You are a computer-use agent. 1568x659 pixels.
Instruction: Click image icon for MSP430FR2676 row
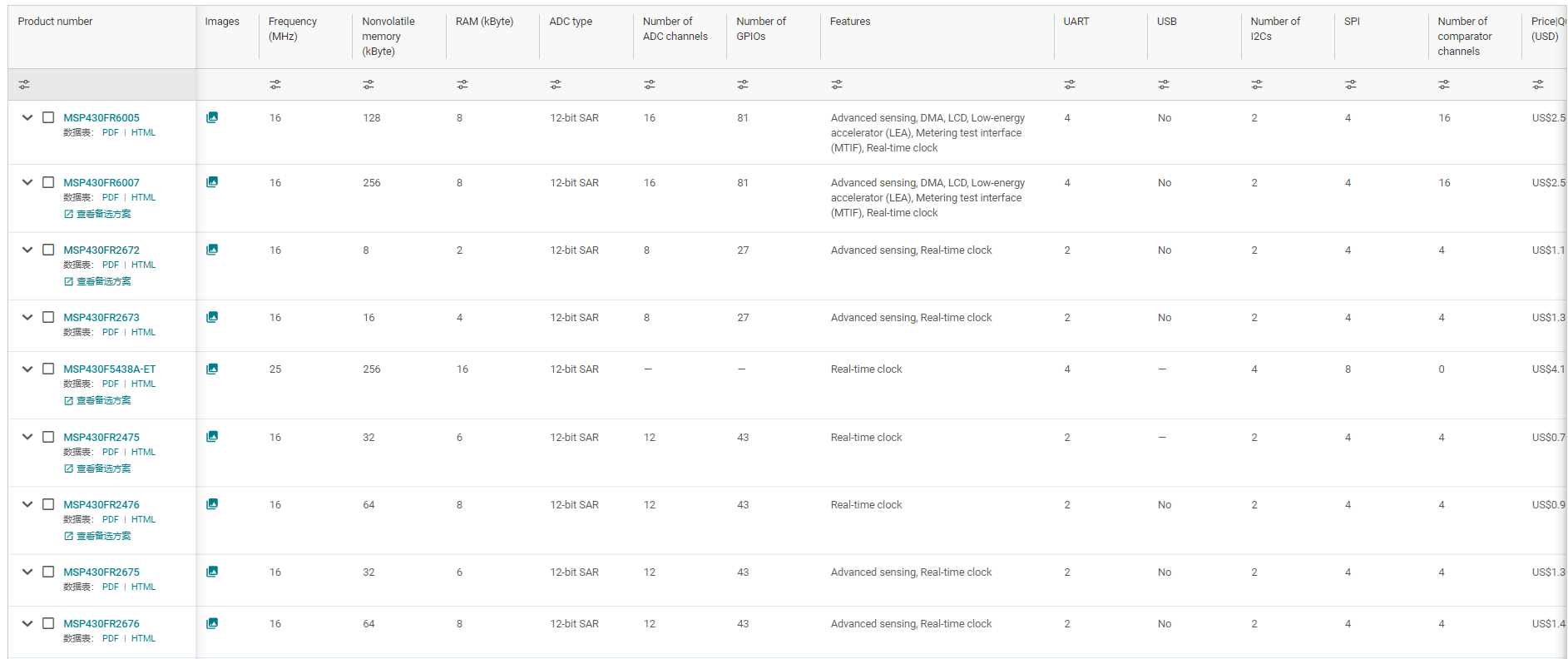[x=212, y=623]
